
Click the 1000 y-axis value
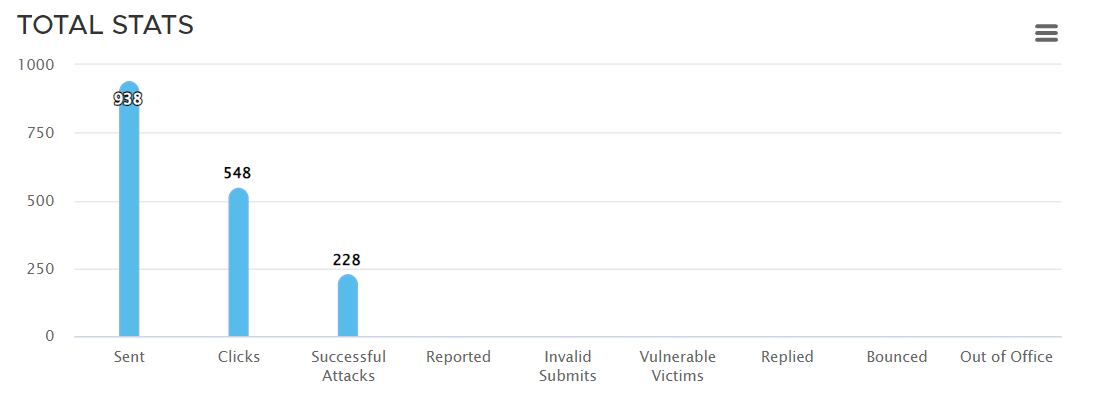point(36,64)
